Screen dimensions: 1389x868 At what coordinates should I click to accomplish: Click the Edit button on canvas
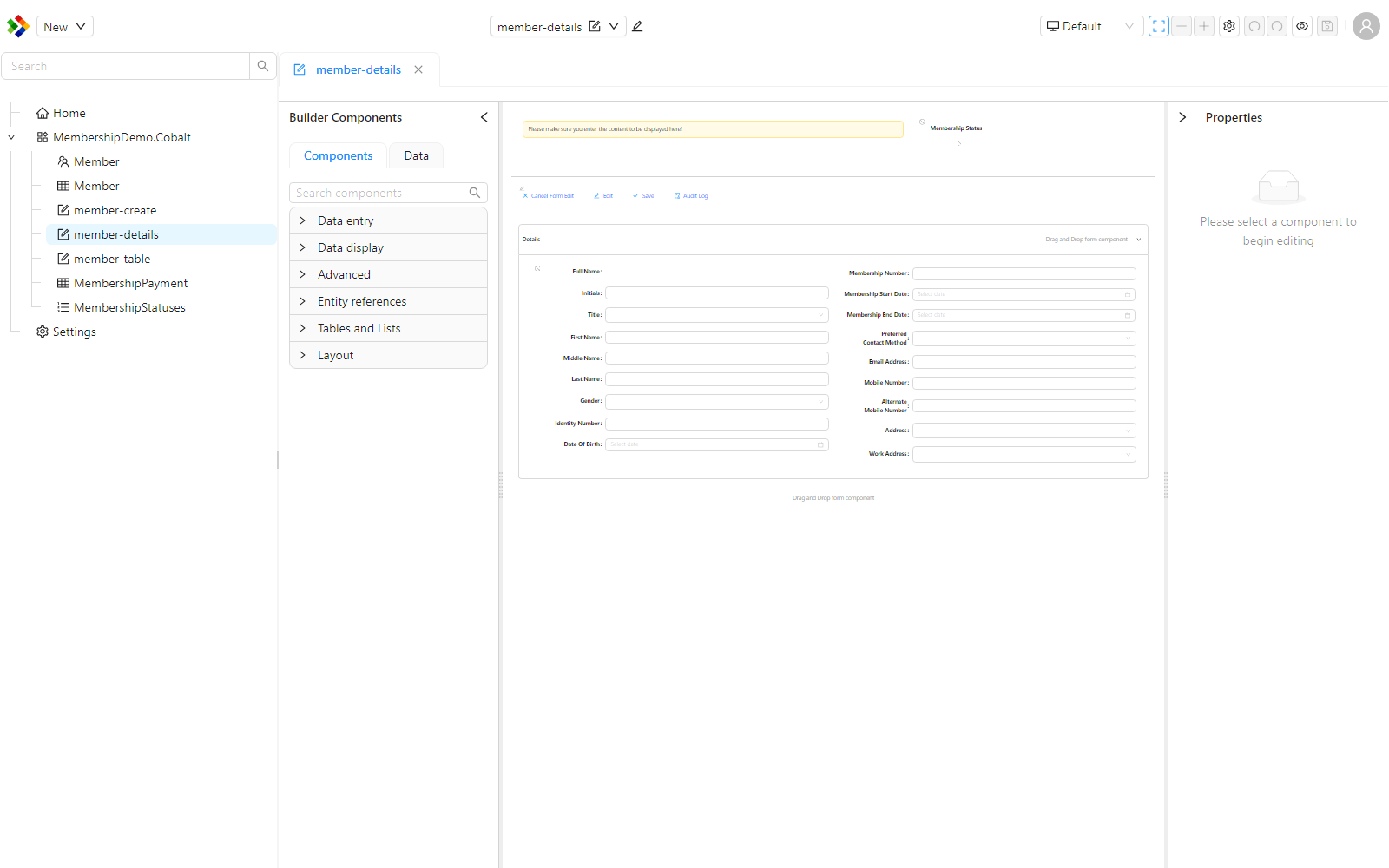pyautogui.click(x=603, y=196)
